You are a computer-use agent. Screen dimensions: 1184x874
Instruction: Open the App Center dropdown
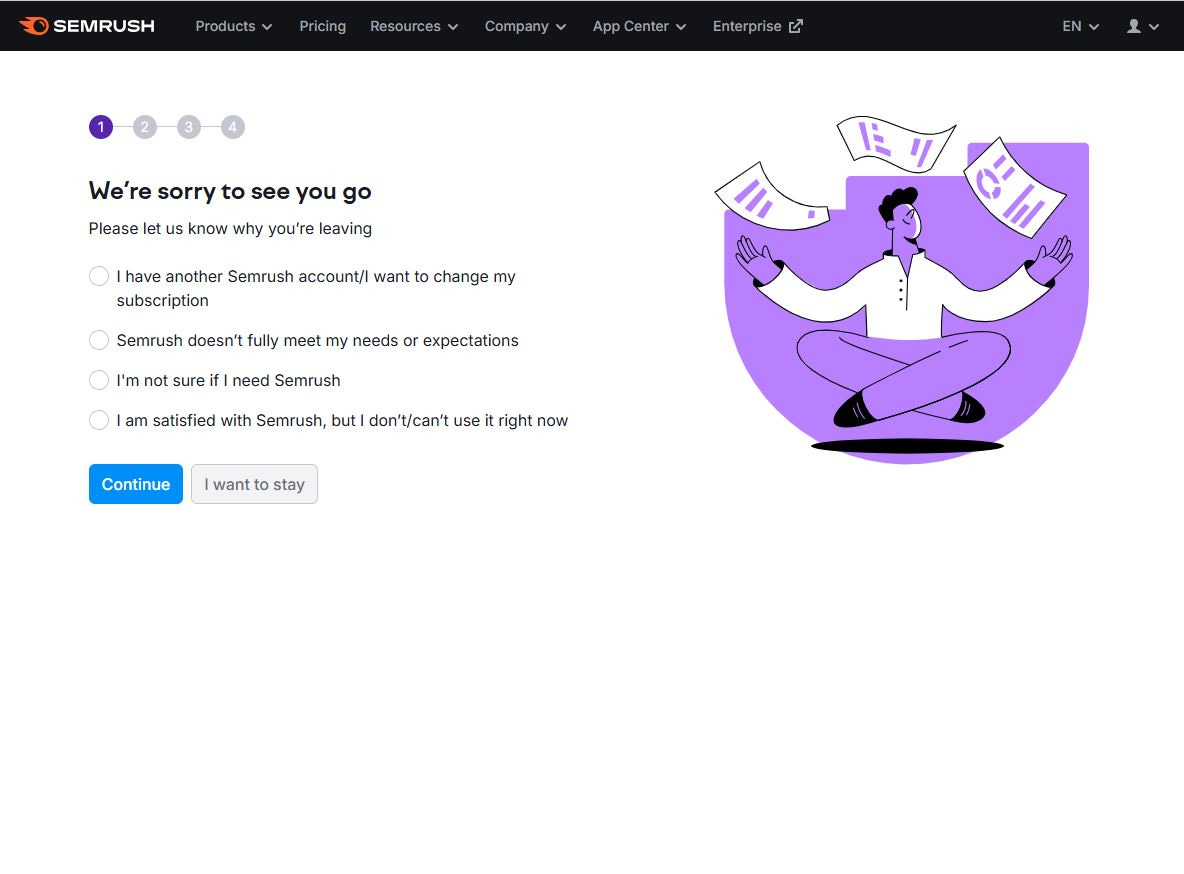[x=639, y=26]
